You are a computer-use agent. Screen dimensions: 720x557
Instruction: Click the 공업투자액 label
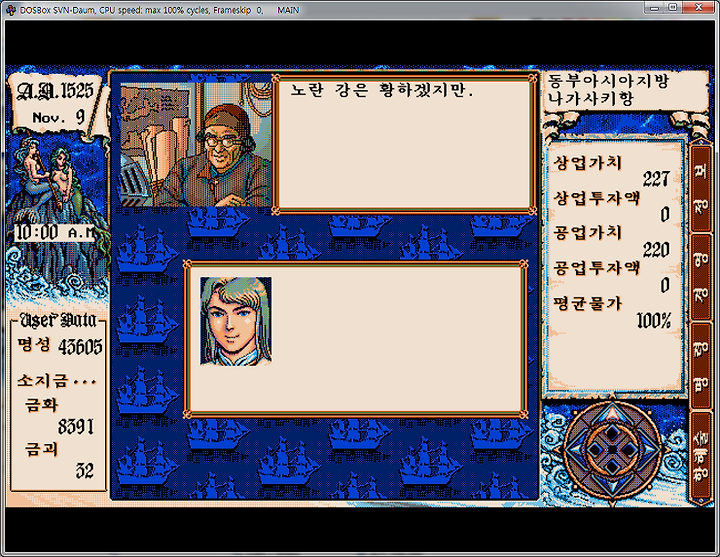click(596, 267)
